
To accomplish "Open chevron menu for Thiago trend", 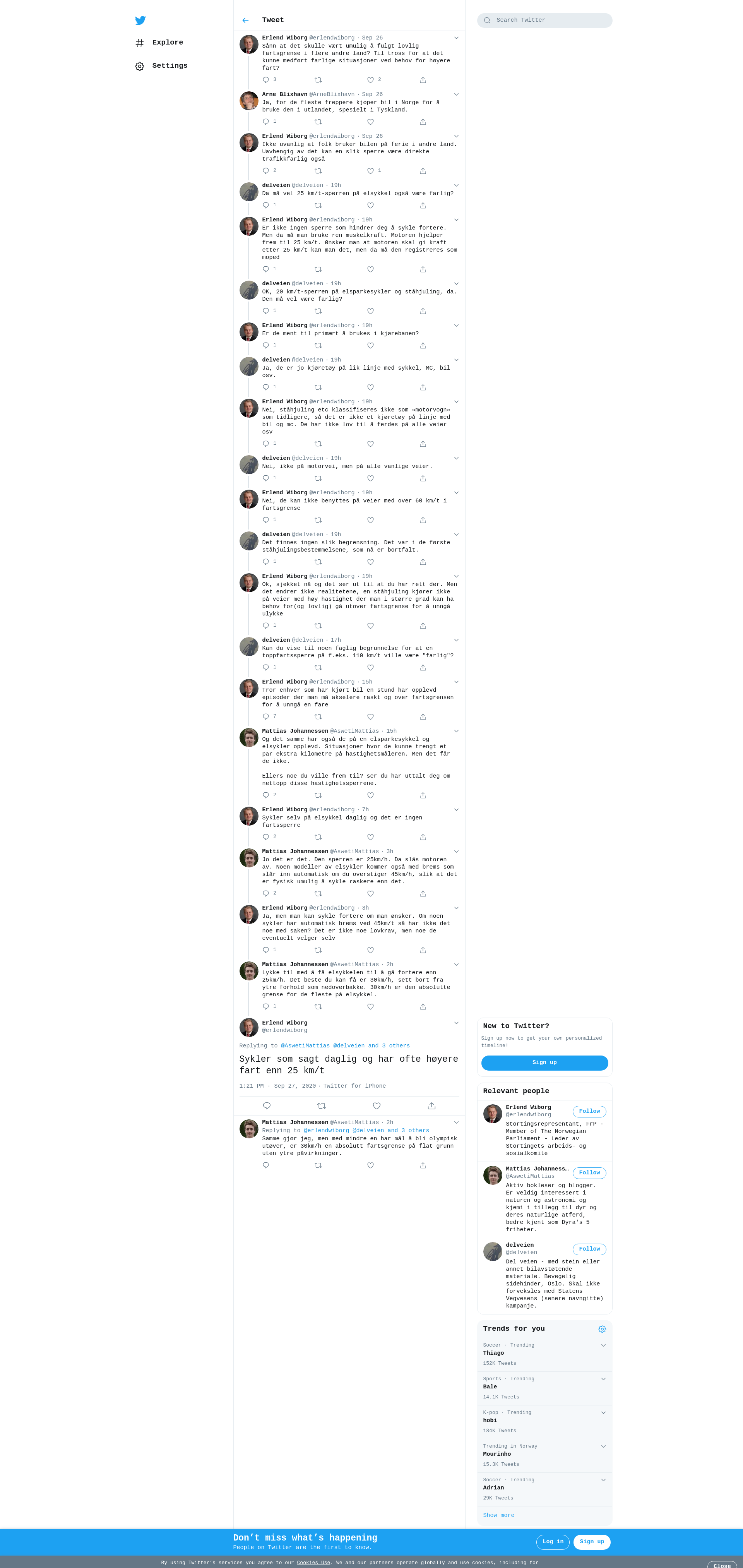I will click(x=604, y=1345).
